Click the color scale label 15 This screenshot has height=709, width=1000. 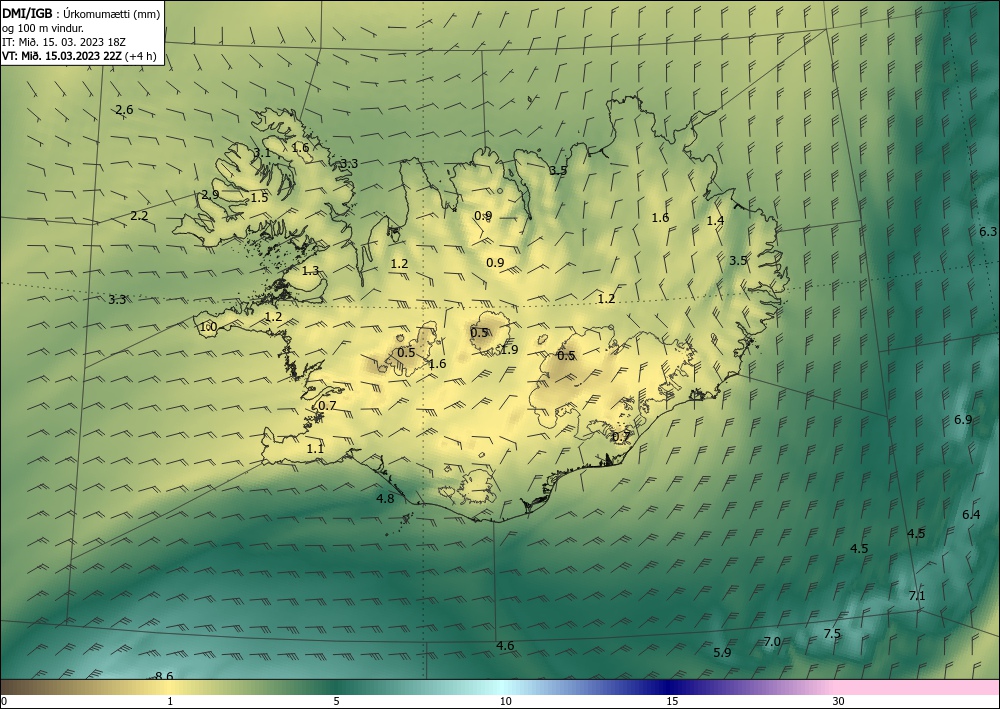[x=672, y=702]
